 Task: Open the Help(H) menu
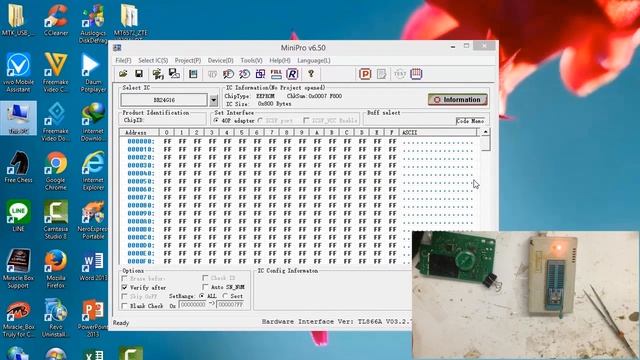pyautogui.click(x=280, y=60)
